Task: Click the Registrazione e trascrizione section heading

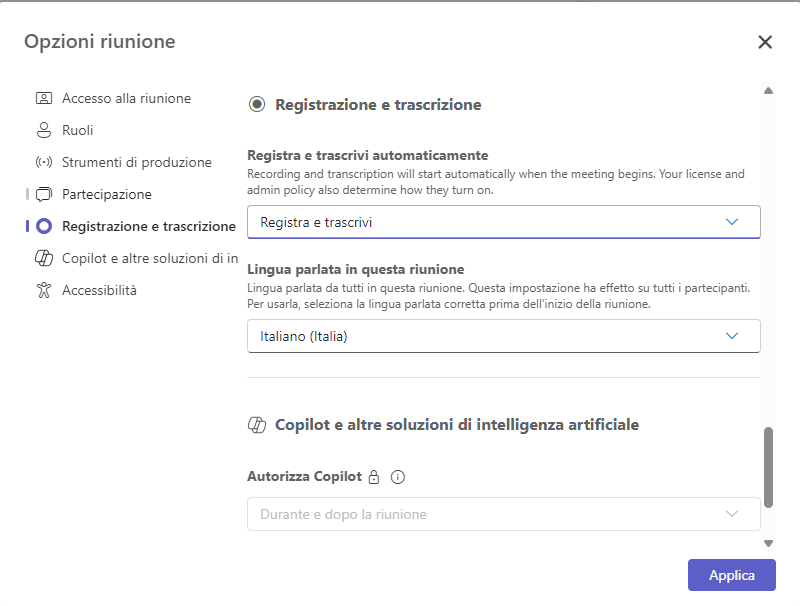Action: click(378, 105)
